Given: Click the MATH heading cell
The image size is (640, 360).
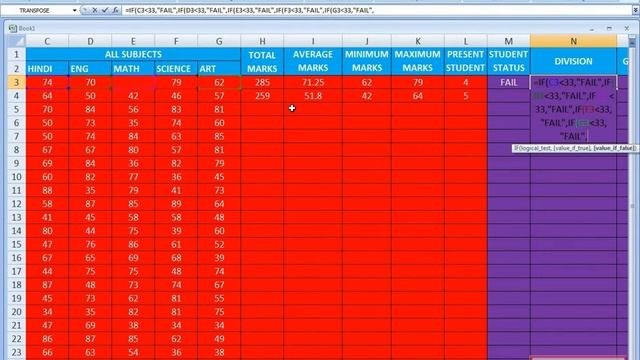Looking at the screenshot, I should click(133, 69).
